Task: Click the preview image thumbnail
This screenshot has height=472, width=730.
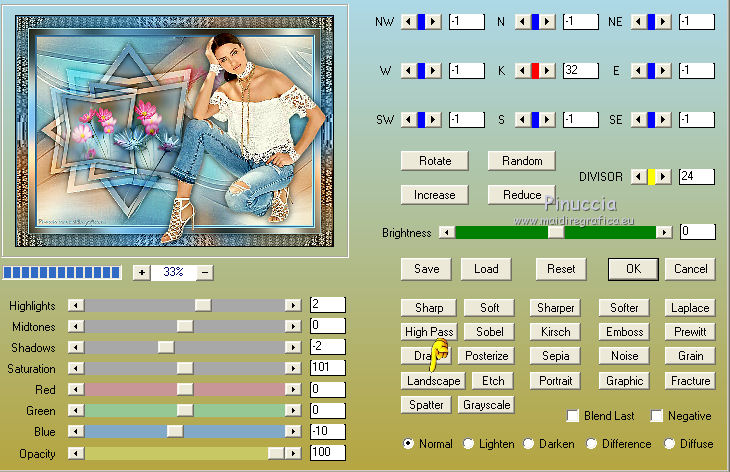Action: tap(175, 131)
